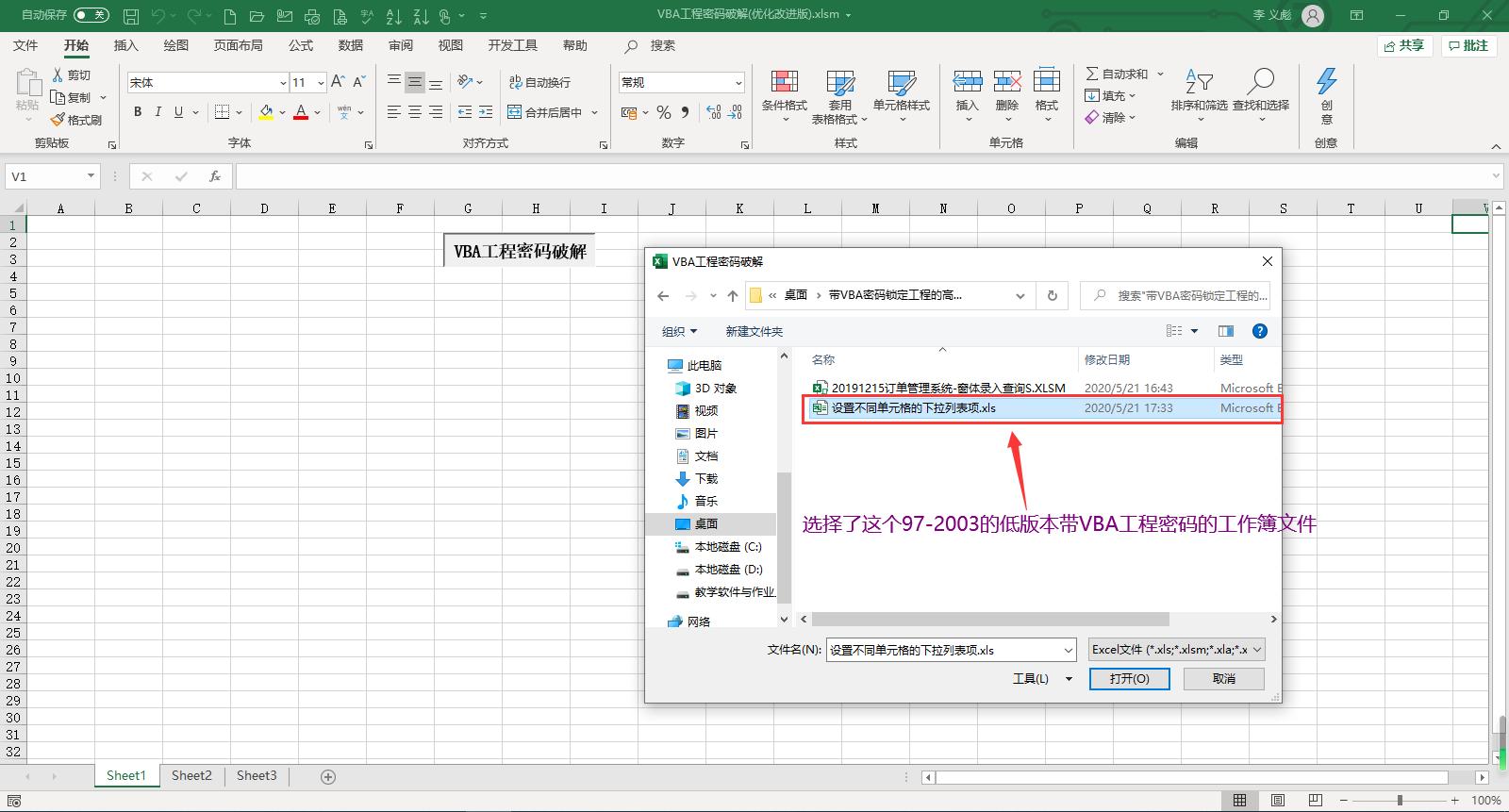Switch to the Developer ribbon tab
Image resolution: width=1509 pixels, height=812 pixels.
point(512,45)
